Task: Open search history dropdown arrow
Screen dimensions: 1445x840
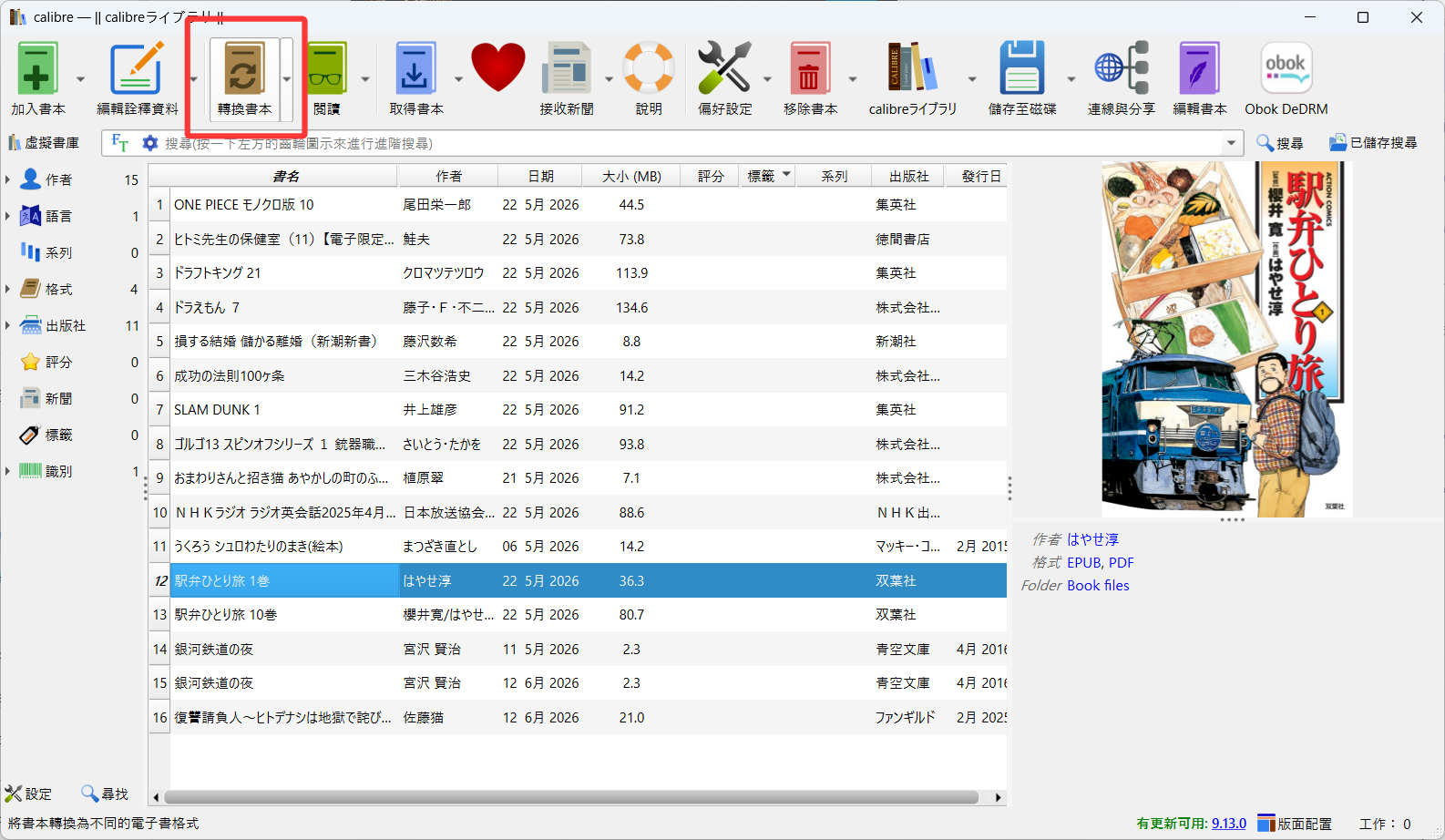Action: (x=1232, y=143)
